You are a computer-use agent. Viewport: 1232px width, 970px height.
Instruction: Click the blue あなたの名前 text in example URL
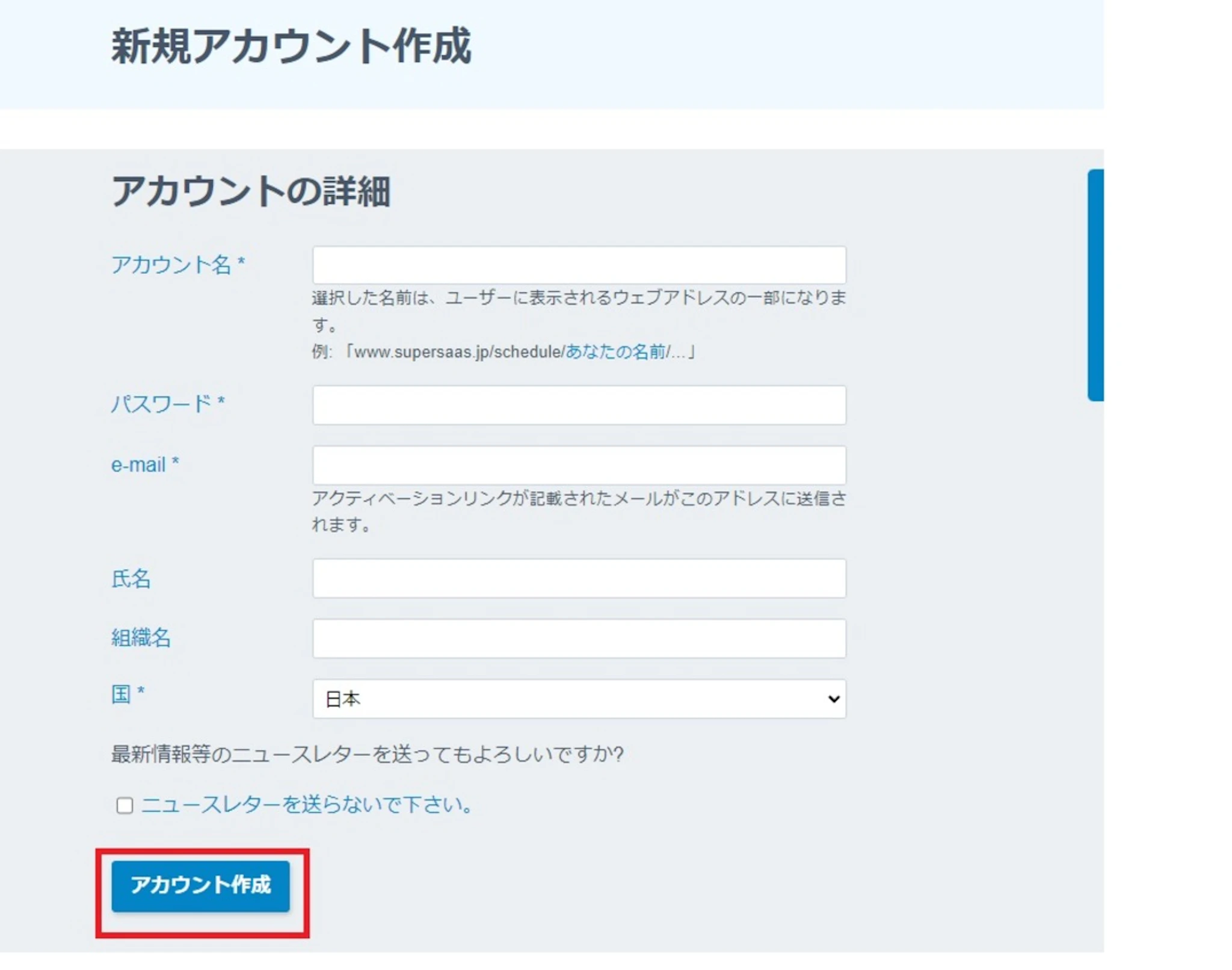pos(615,351)
